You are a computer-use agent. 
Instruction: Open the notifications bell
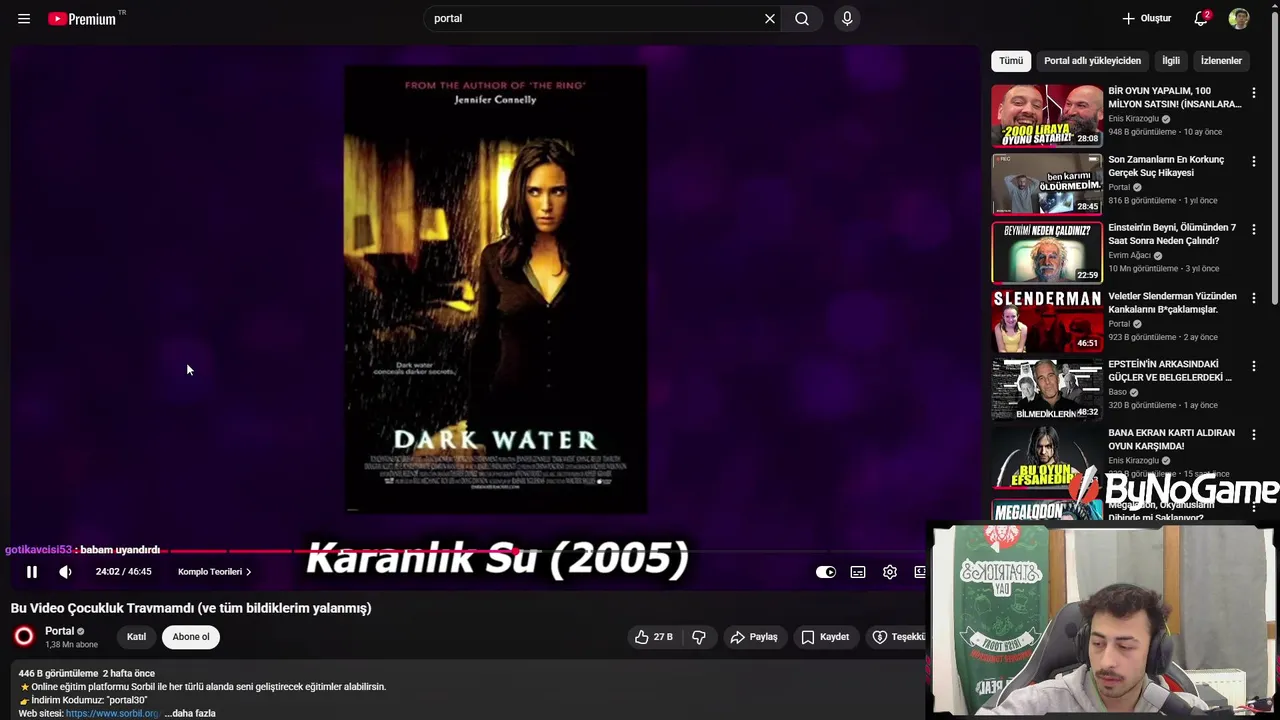pos(1201,18)
